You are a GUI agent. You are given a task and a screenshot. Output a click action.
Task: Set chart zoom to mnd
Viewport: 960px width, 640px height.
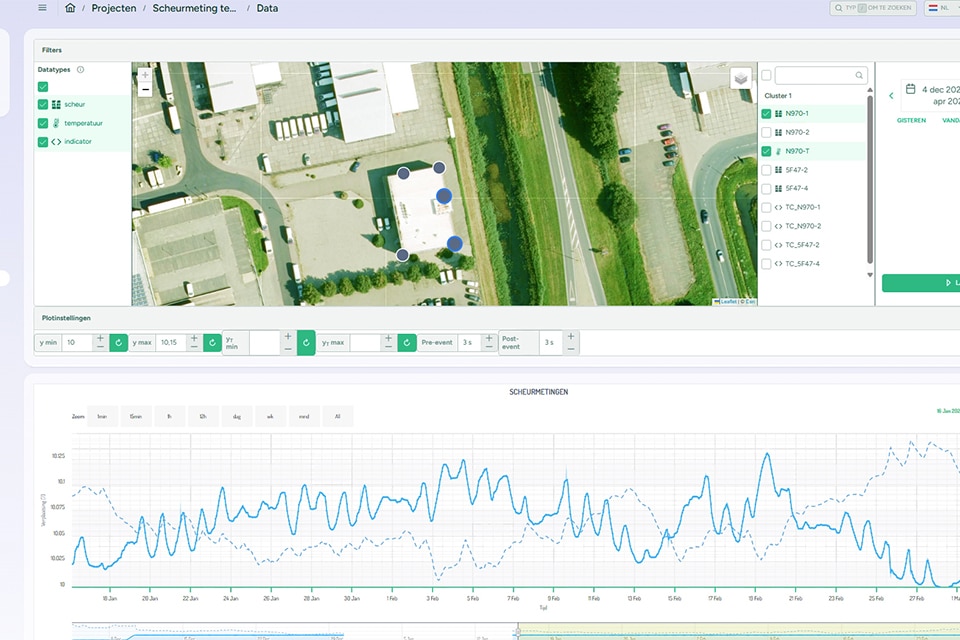pos(304,416)
